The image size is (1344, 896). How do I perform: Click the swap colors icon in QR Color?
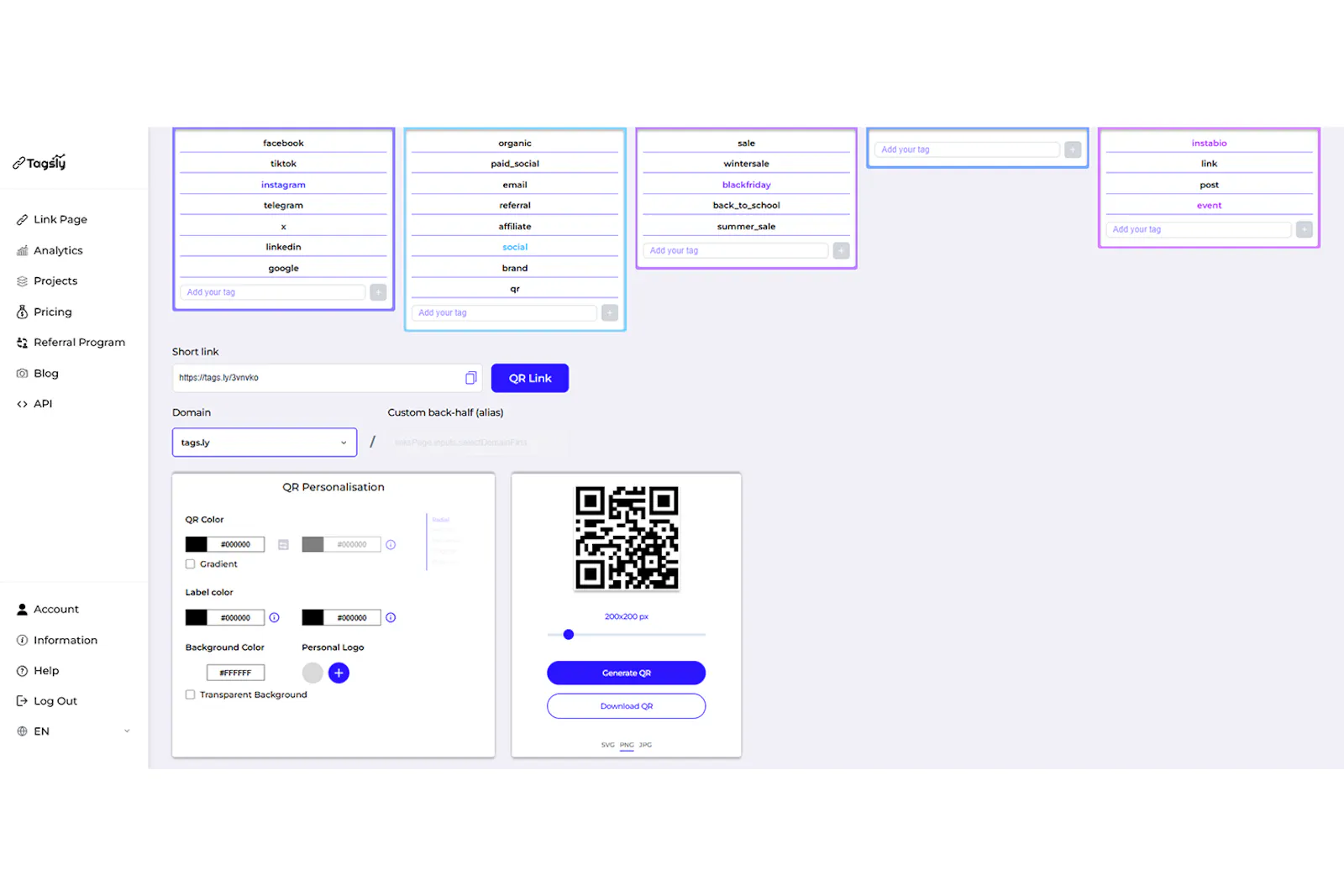point(283,544)
